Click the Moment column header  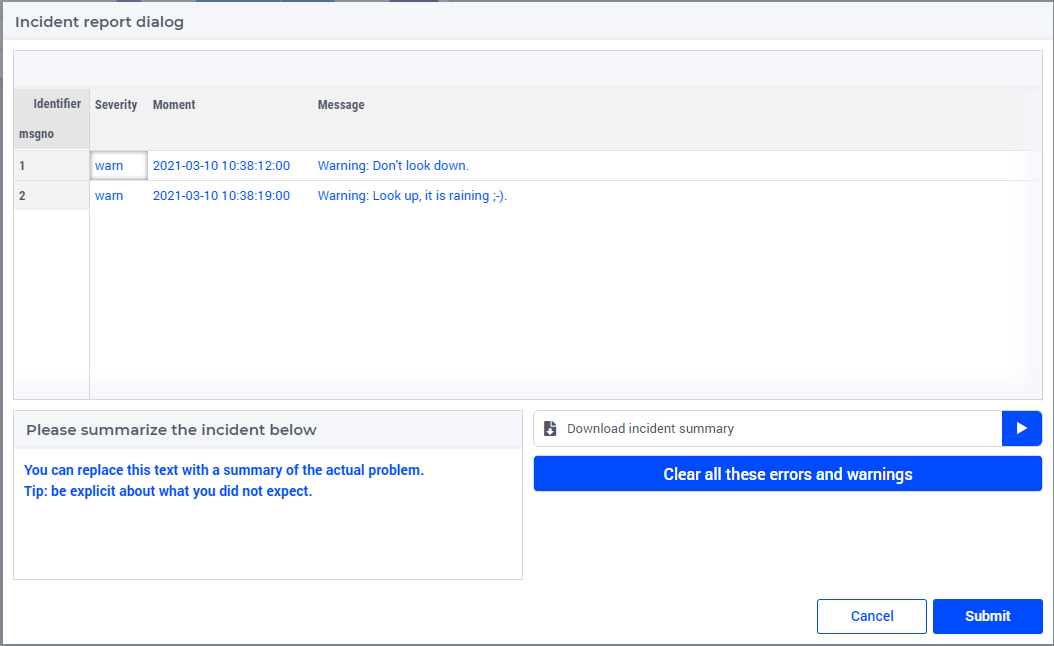[x=173, y=105]
